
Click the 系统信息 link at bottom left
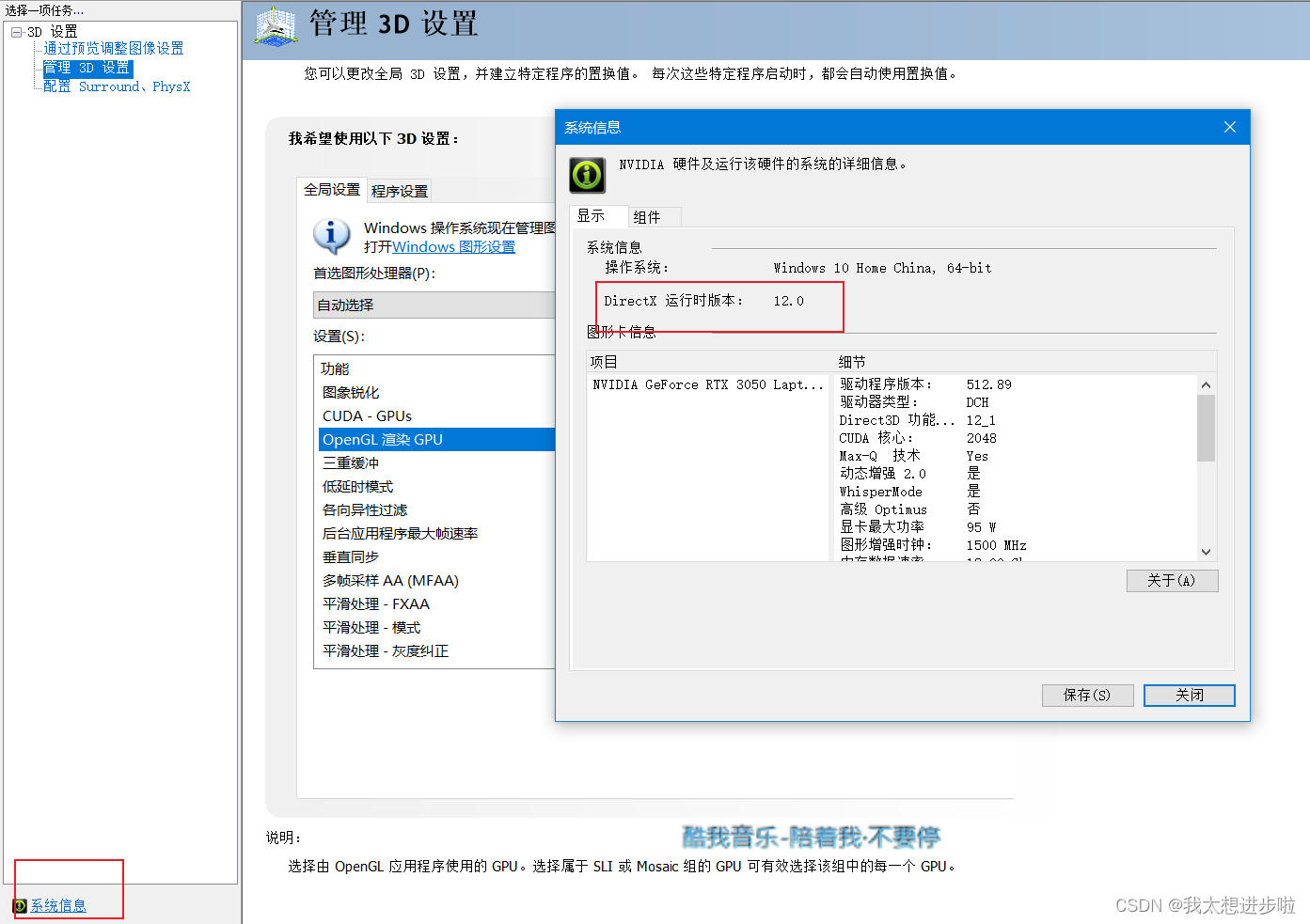tap(58, 906)
